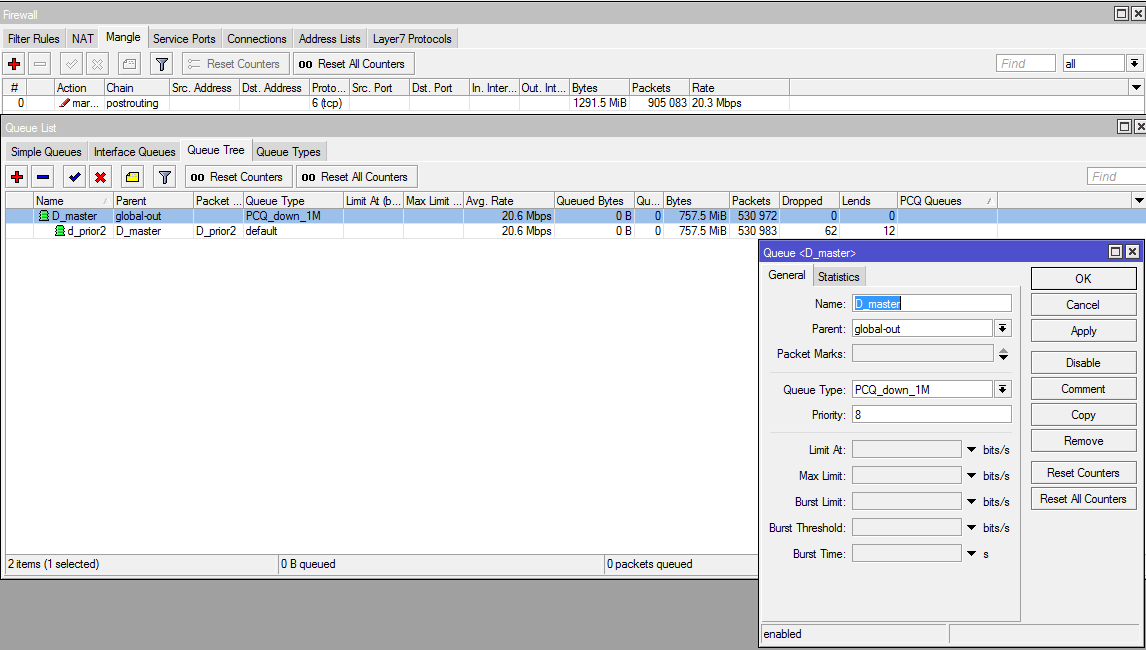This screenshot has width=1146, height=650.
Task: Open Firewall find scope 'all' dropdown
Action: [x=1134, y=64]
